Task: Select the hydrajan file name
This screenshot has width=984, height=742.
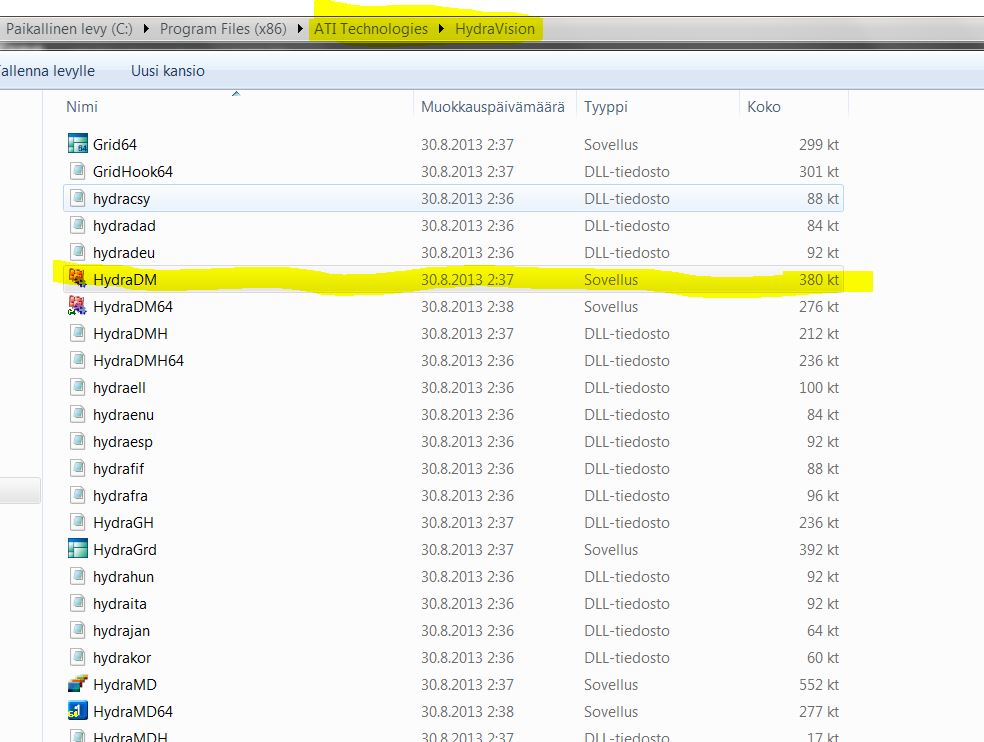Action: [x=121, y=631]
